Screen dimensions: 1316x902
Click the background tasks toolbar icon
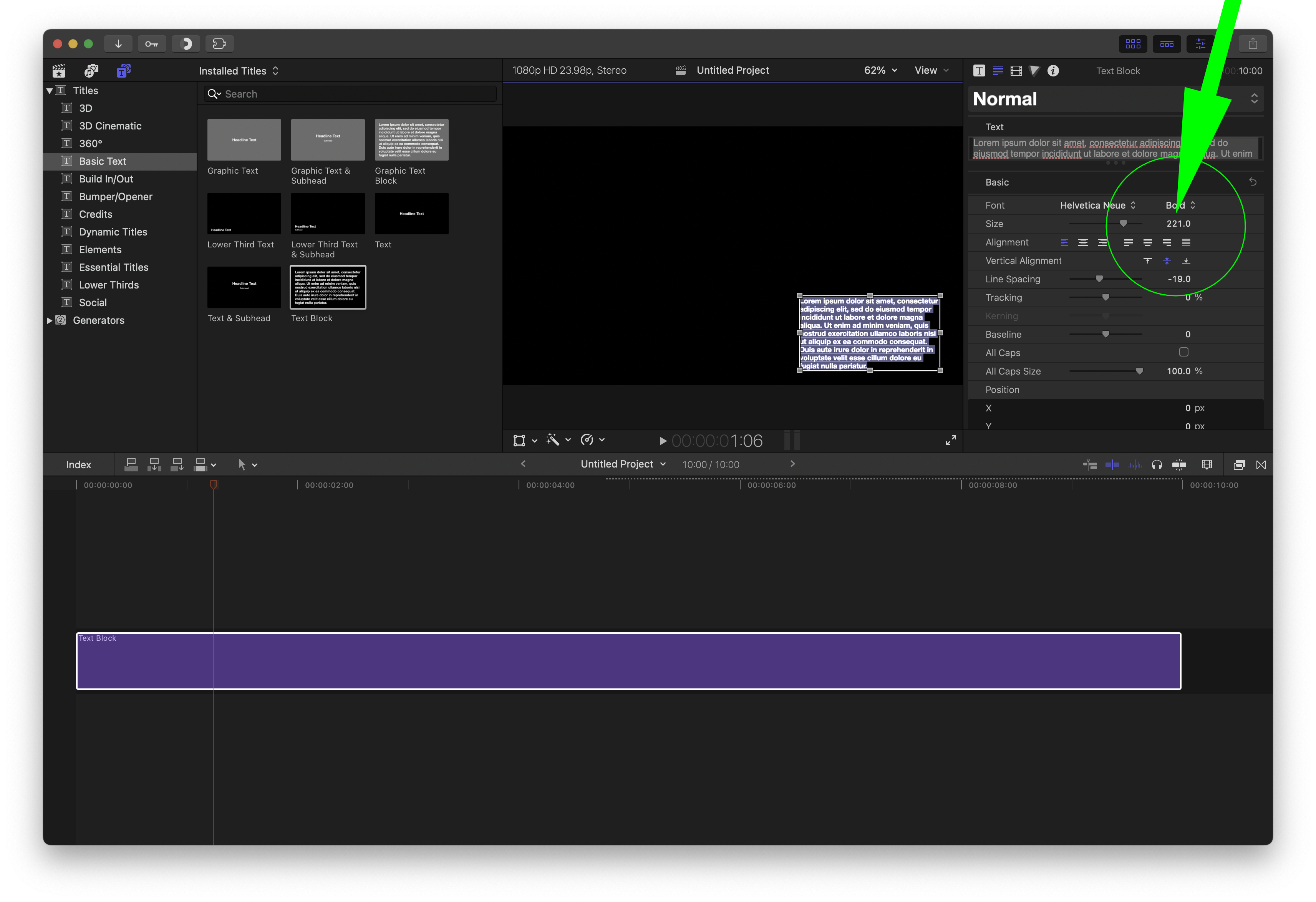[x=186, y=43]
